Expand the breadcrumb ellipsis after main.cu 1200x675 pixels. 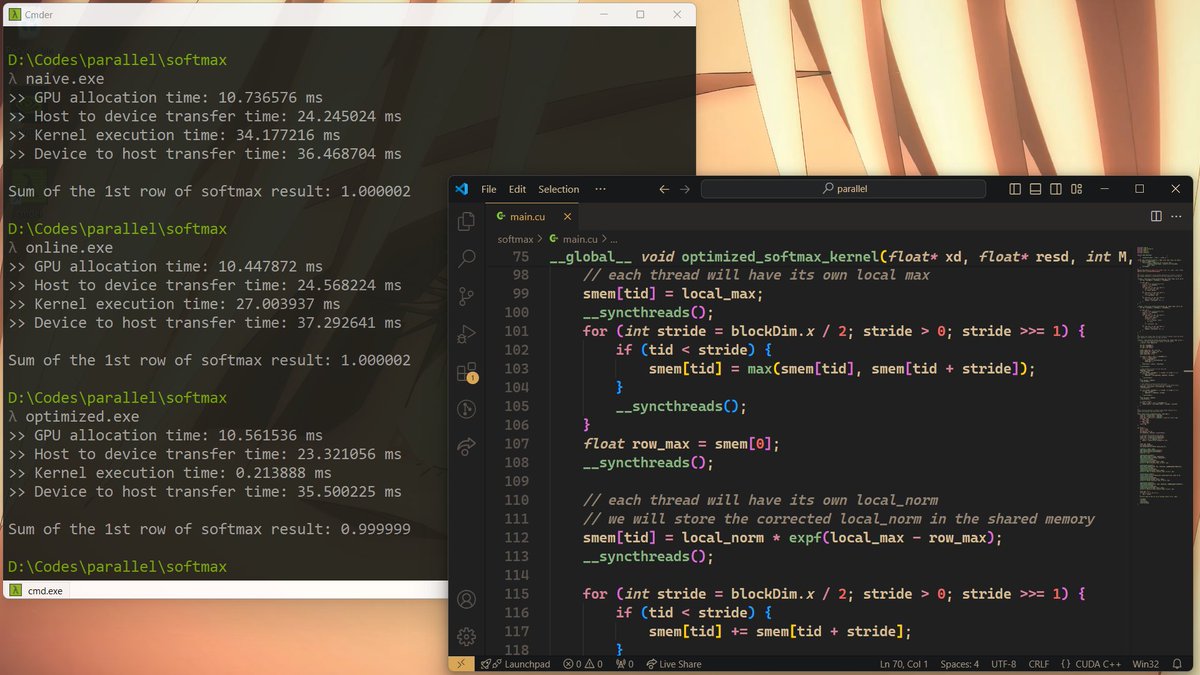[x=614, y=239]
